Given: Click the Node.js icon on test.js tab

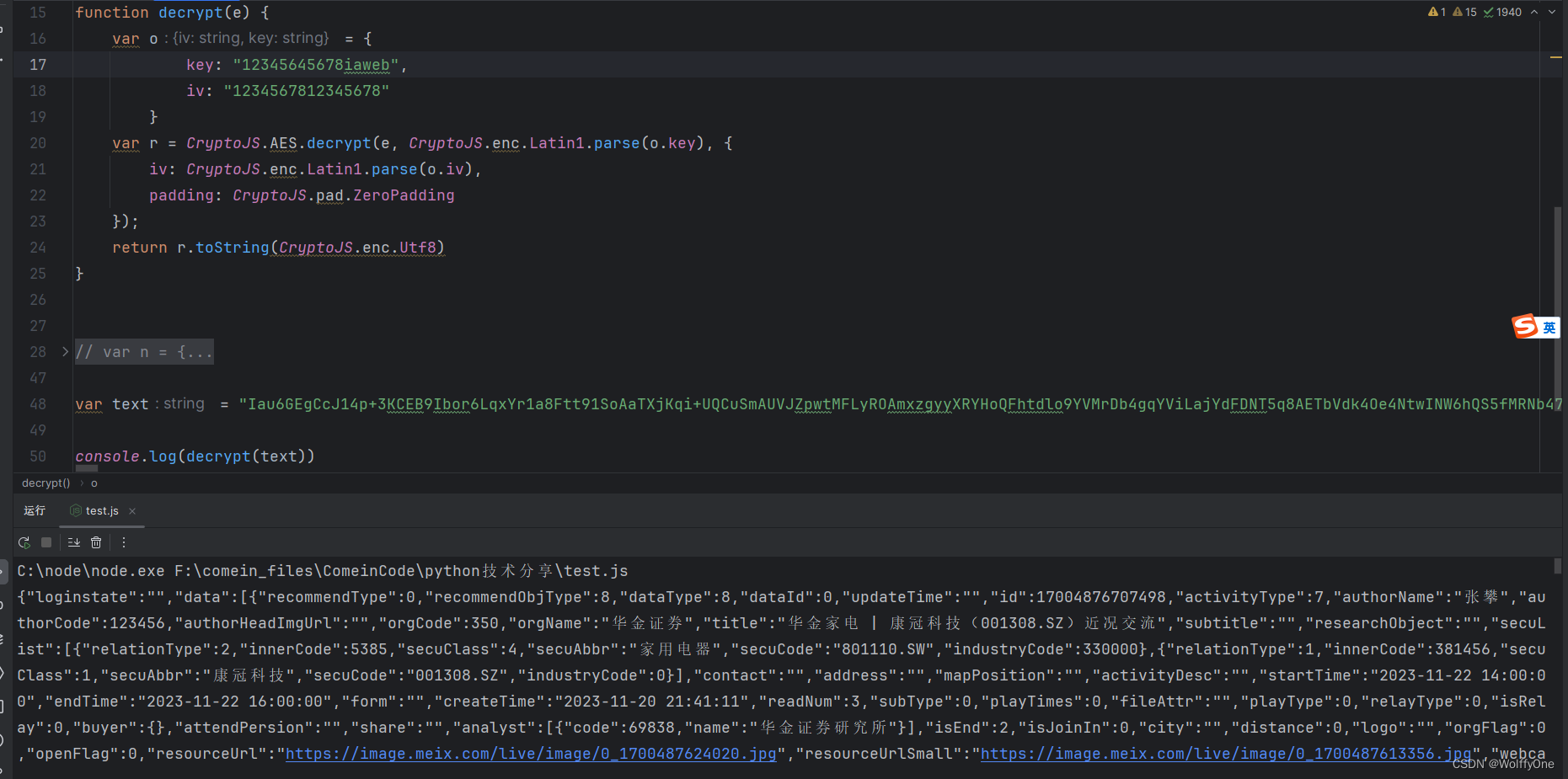Looking at the screenshot, I should click(x=76, y=510).
